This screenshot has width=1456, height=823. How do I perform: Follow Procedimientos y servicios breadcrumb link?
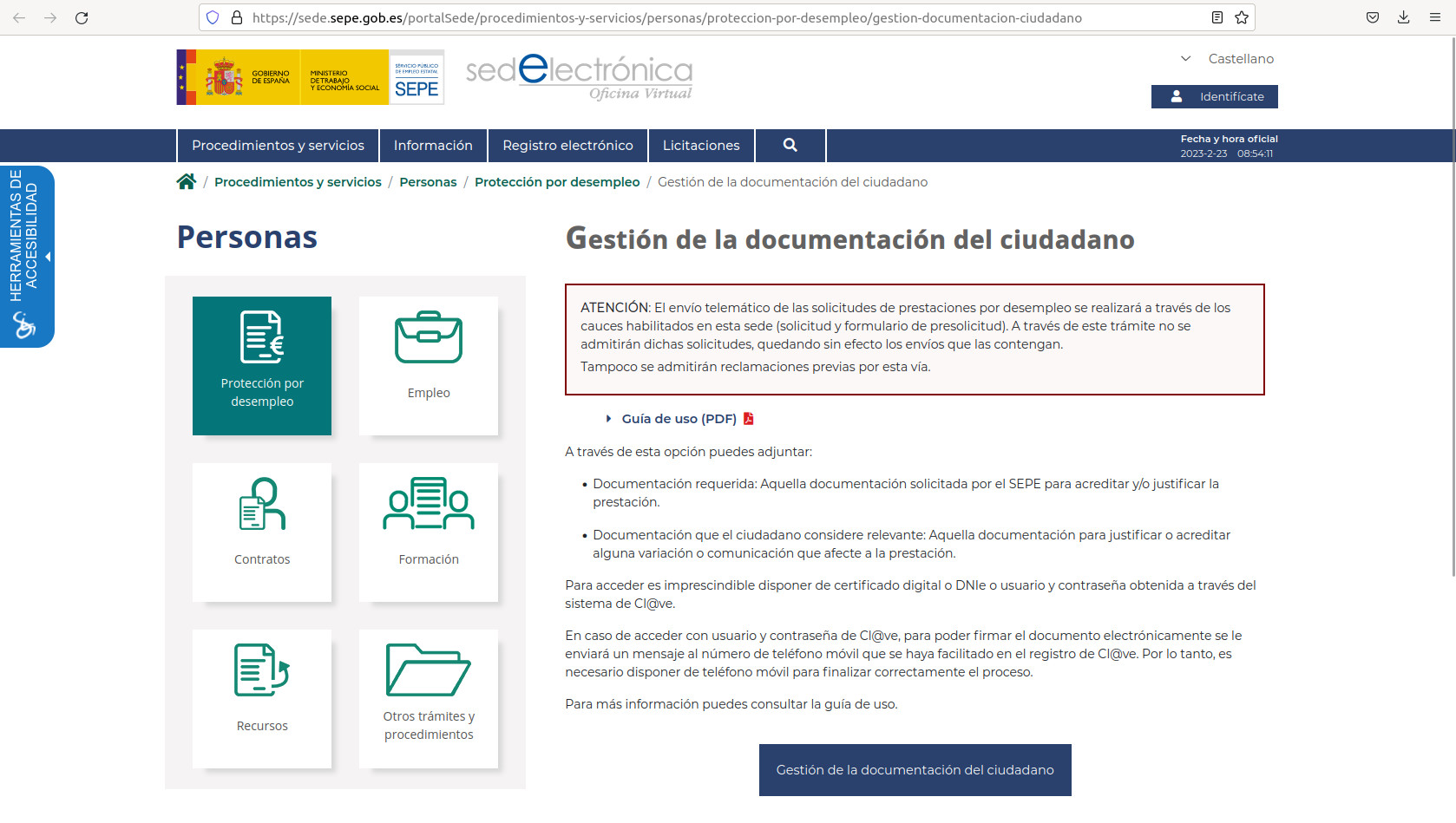pos(298,182)
